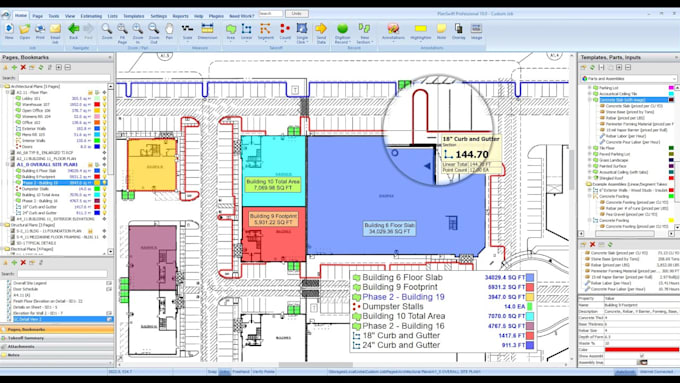Click the Print icon in the ribbon
The height and width of the screenshot is (383, 680).
(40, 29)
